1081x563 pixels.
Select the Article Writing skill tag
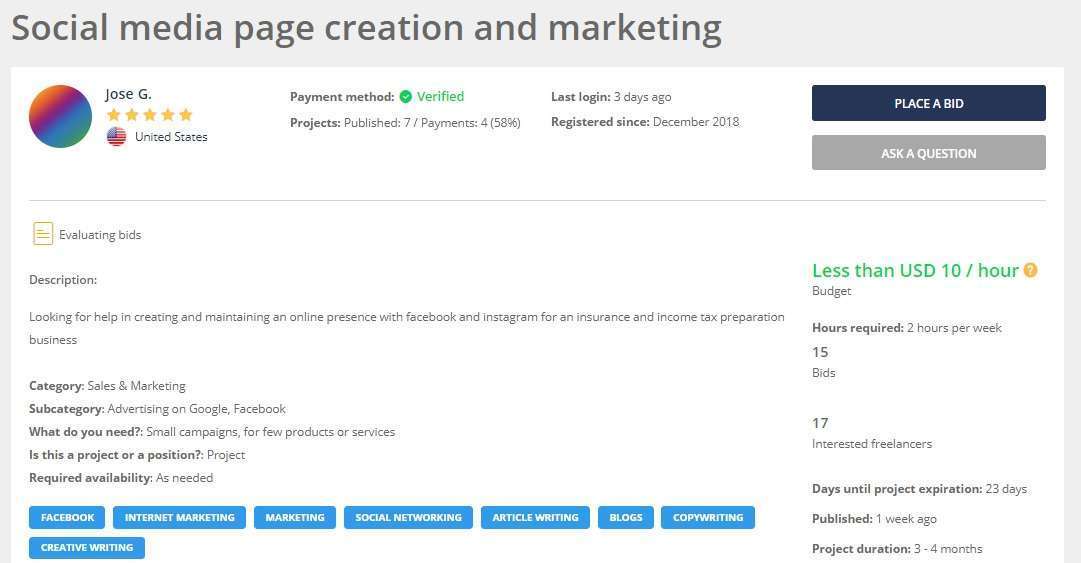(x=535, y=517)
